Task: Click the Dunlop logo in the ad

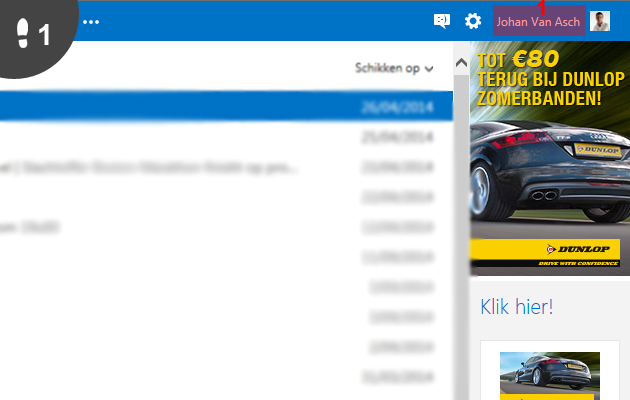Action: [578, 249]
